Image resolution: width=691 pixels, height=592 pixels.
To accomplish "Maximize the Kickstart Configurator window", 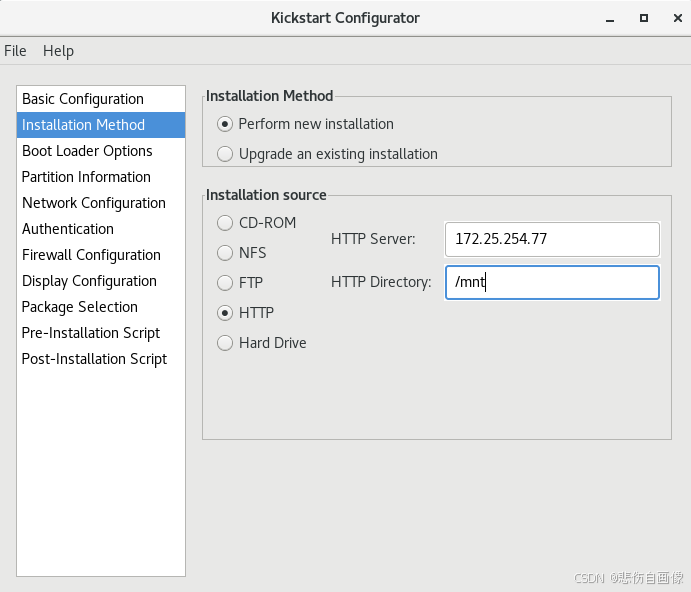I will (644, 18).
